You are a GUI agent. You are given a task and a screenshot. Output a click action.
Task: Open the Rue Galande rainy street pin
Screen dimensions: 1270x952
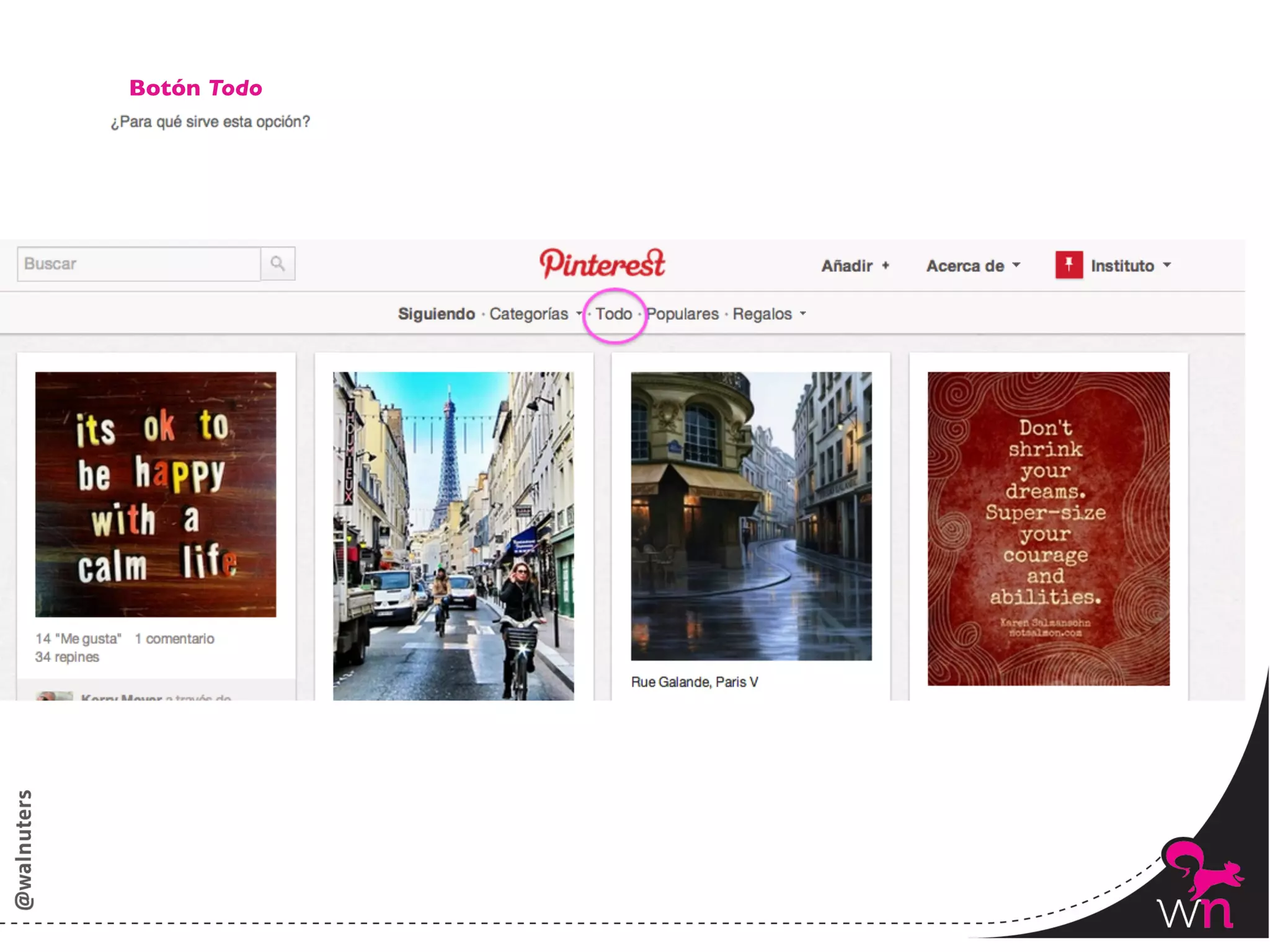click(751, 516)
